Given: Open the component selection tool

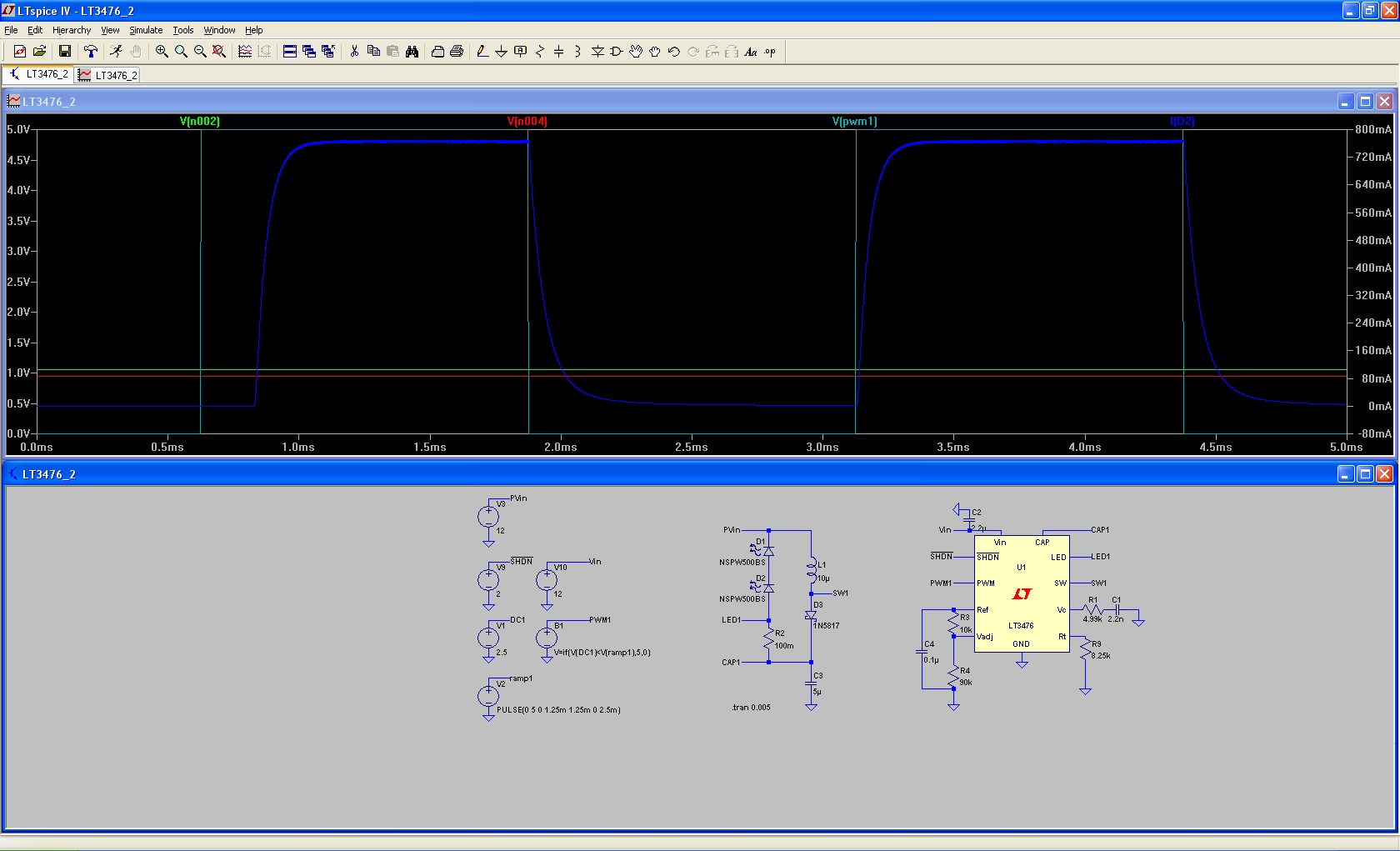Looking at the screenshot, I should (x=616, y=51).
